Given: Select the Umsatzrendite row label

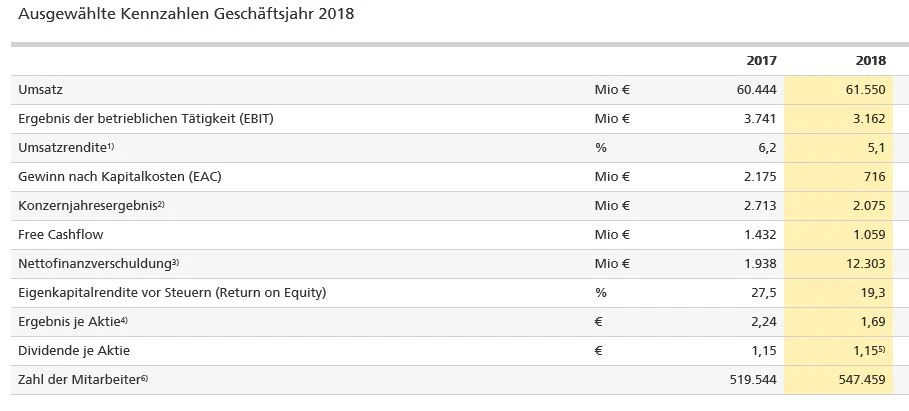Looking at the screenshot, I should [62, 148].
